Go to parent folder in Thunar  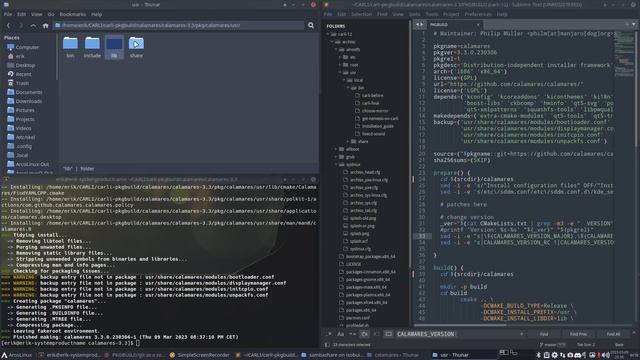coord(33,25)
